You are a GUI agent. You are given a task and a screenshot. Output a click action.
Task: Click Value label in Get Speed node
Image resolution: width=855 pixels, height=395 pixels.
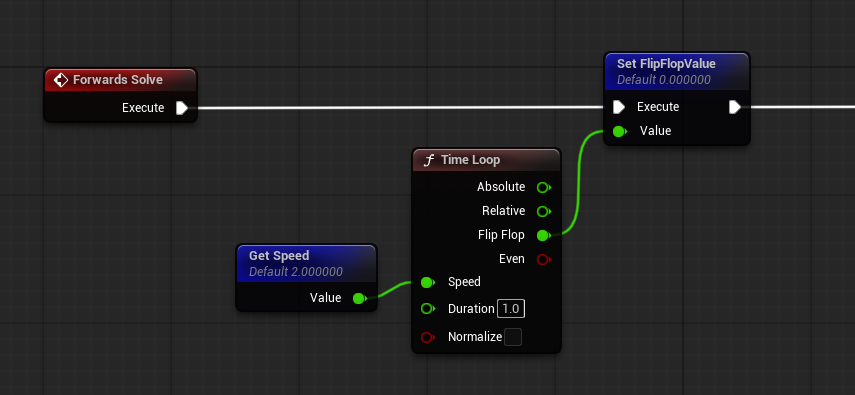point(326,298)
